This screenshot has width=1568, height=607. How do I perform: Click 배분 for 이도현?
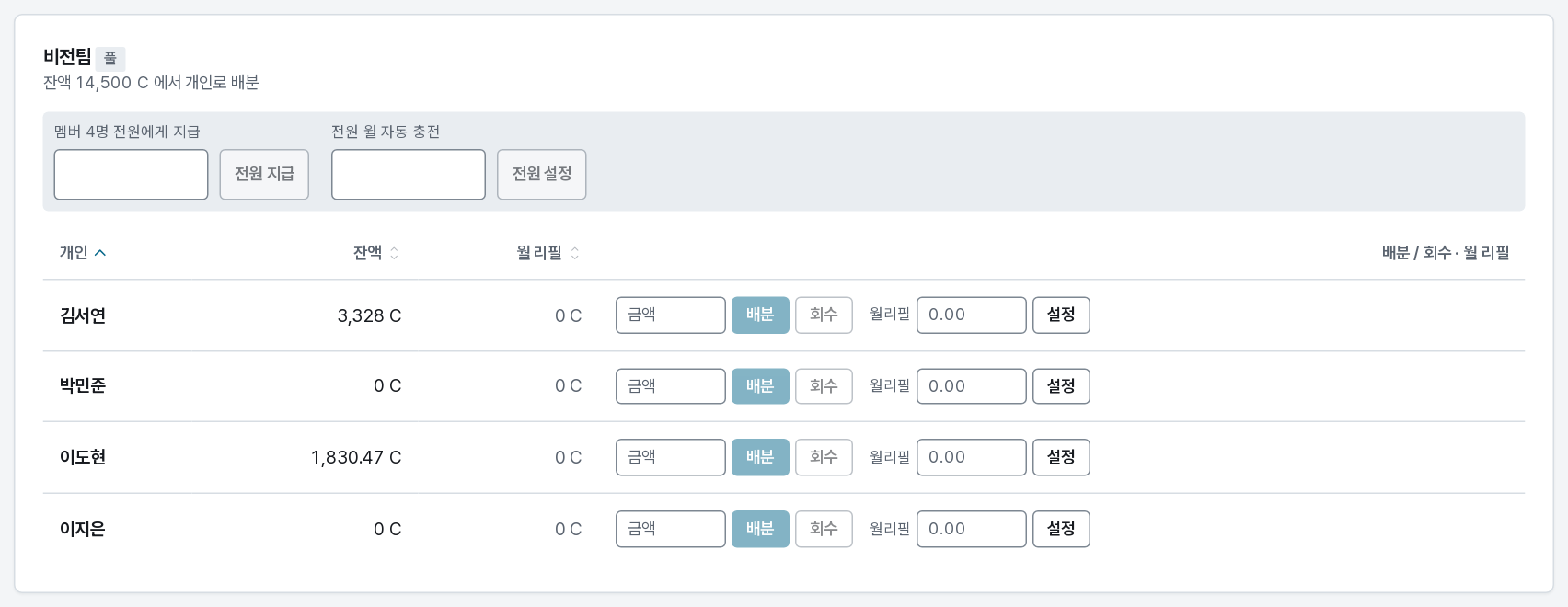point(760,457)
